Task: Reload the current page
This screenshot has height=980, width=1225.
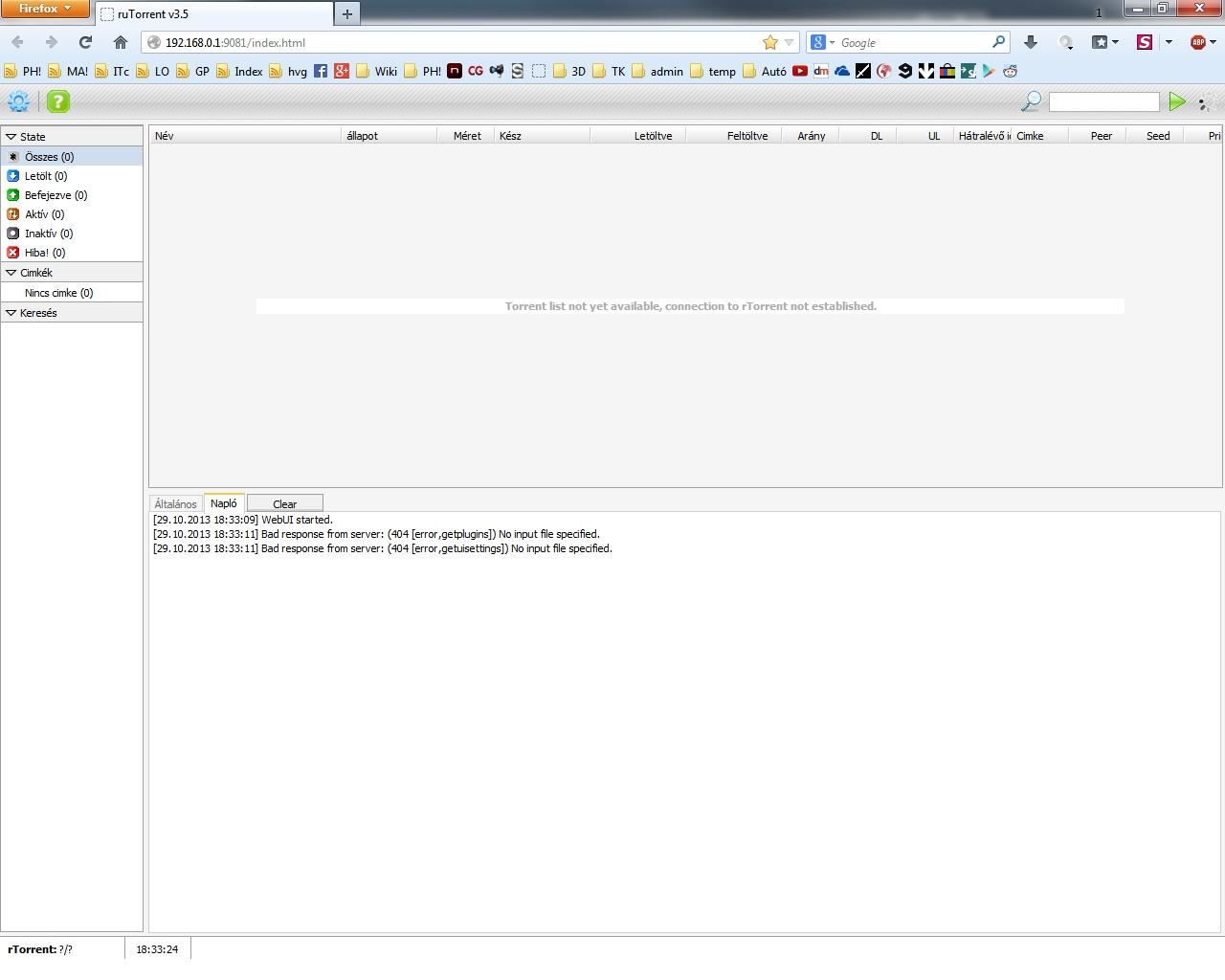Action: click(85, 42)
